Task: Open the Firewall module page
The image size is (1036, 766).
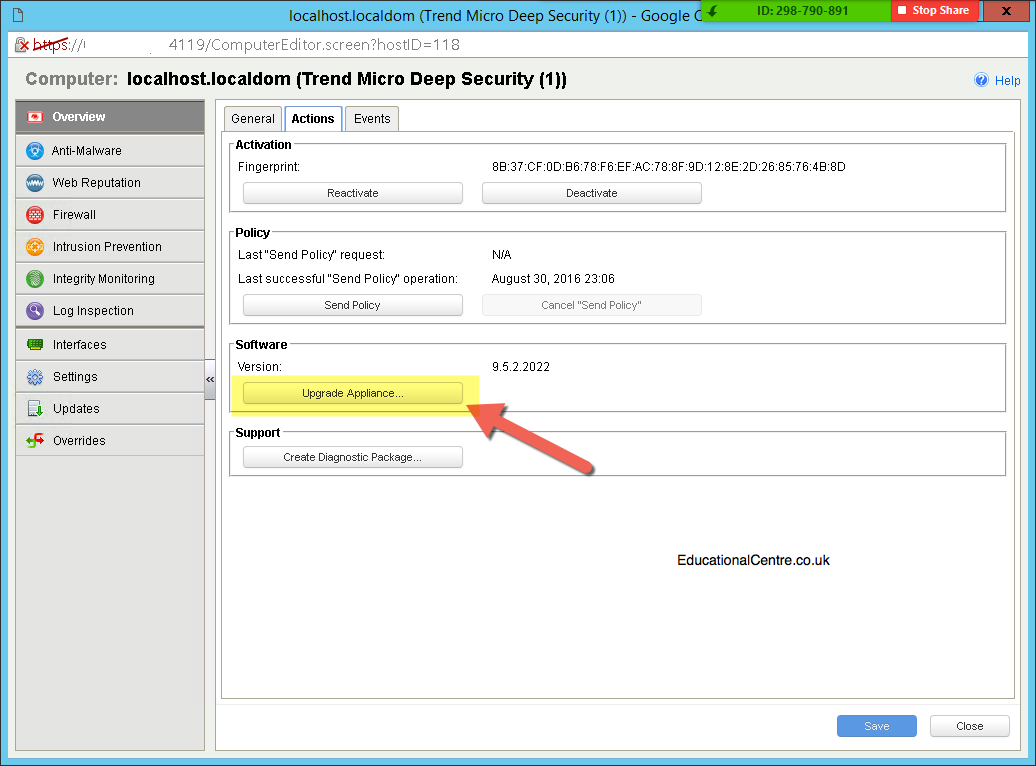Action: (74, 215)
